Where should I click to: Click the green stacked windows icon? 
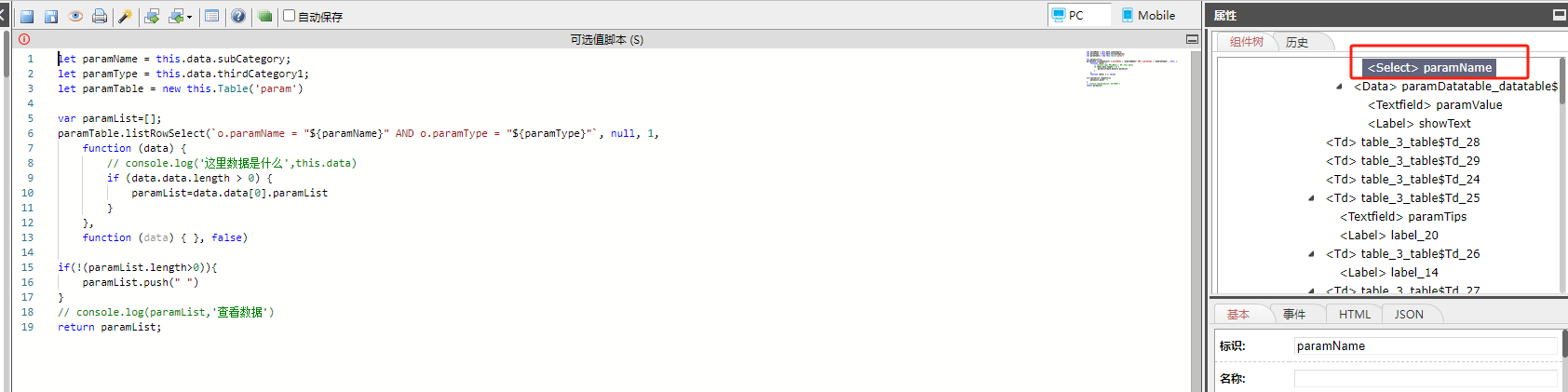(264, 16)
